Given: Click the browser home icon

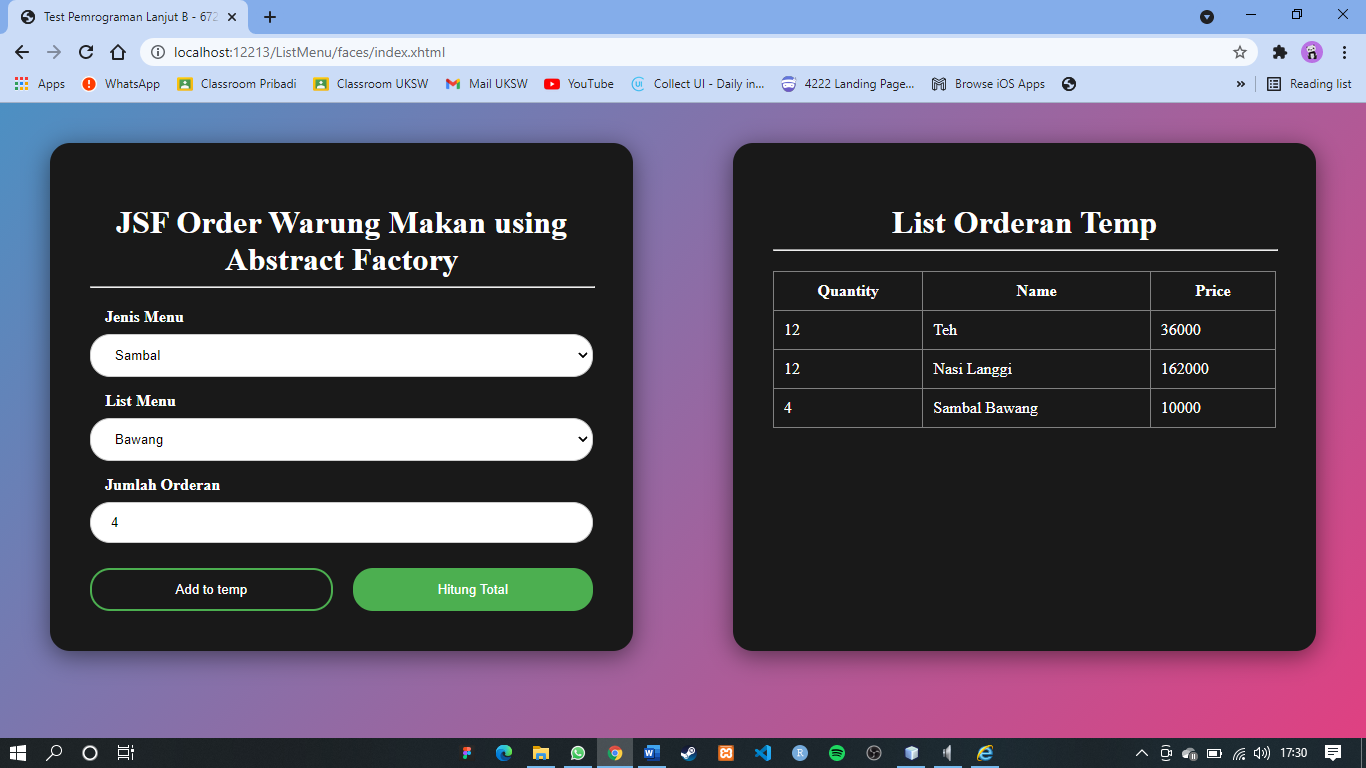Looking at the screenshot, I should coord(118,52).
